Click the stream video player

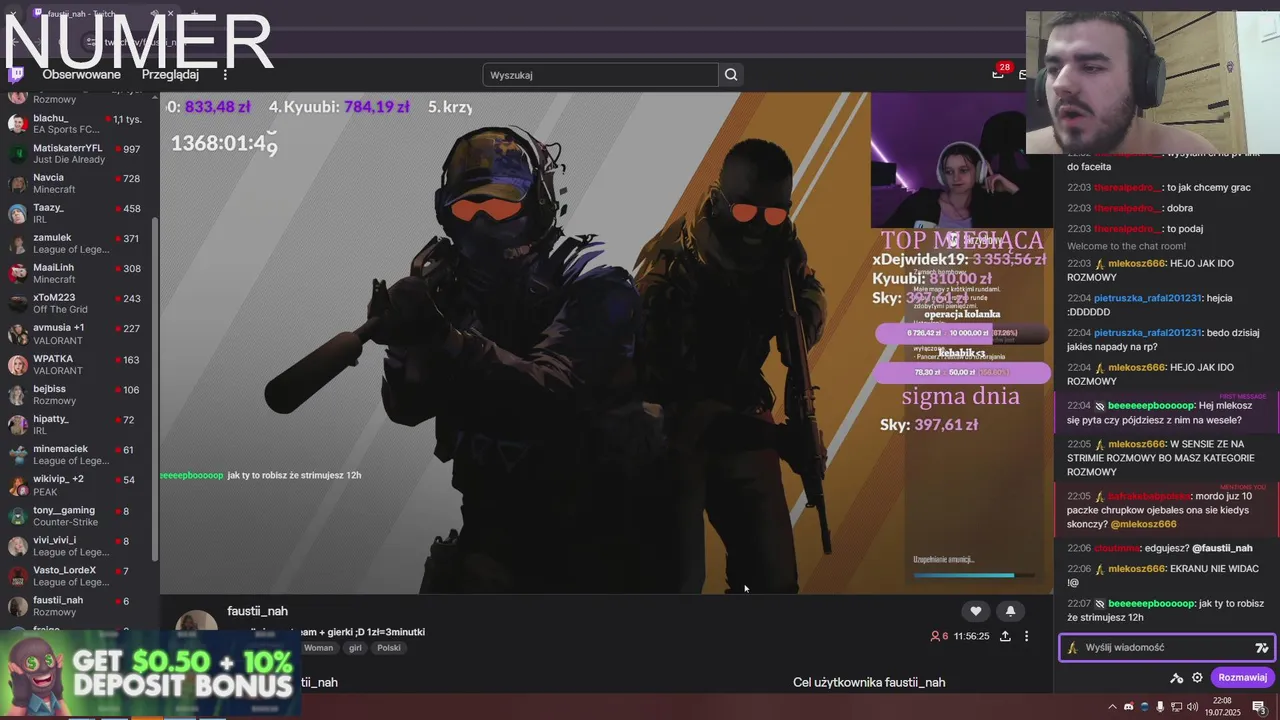pyautogui.click(x=606, y=343)
